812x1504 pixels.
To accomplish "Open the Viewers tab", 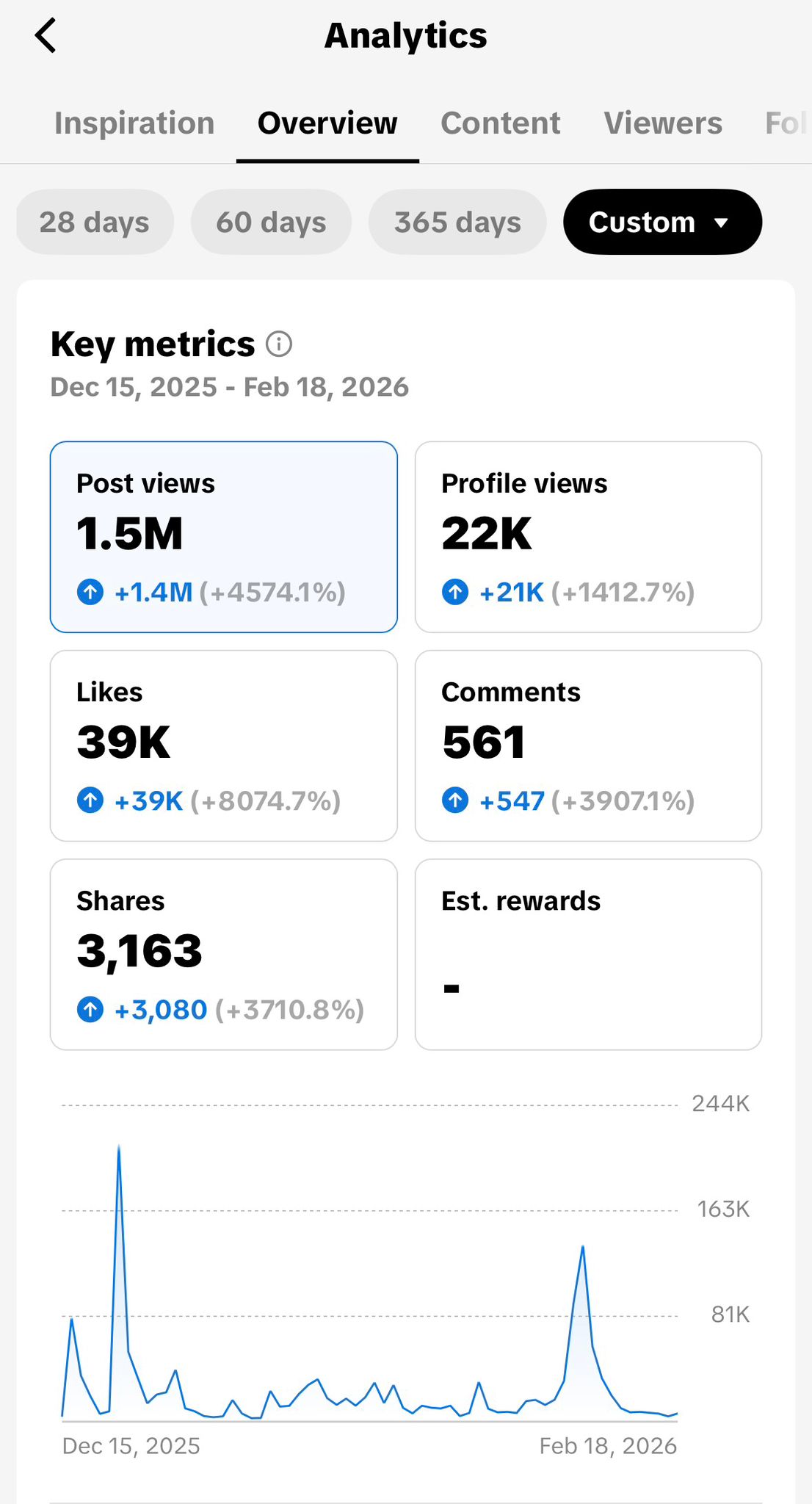I will tap(663, 123).
